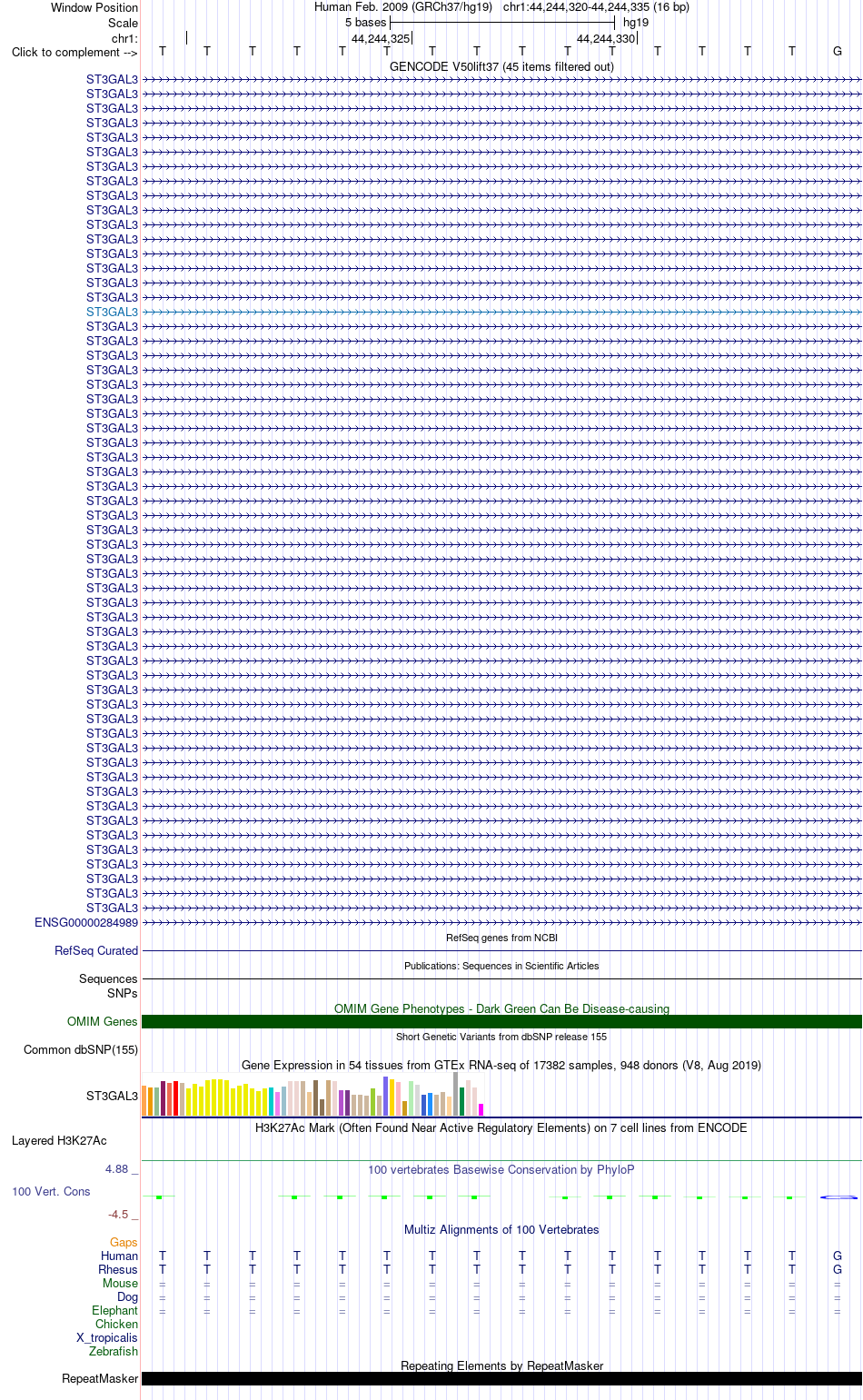Click the tallest gray bar in GTEx chart

click(456, 1094)
